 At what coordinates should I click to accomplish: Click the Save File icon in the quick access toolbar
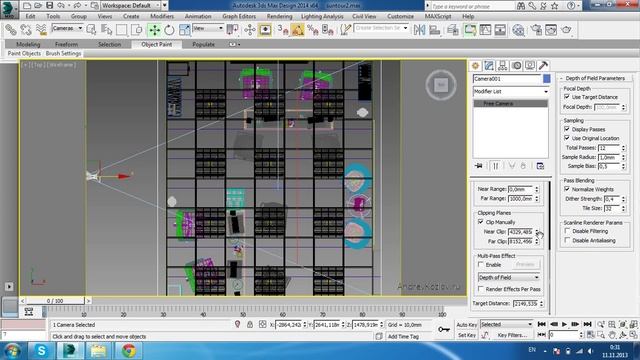[49, 5]
